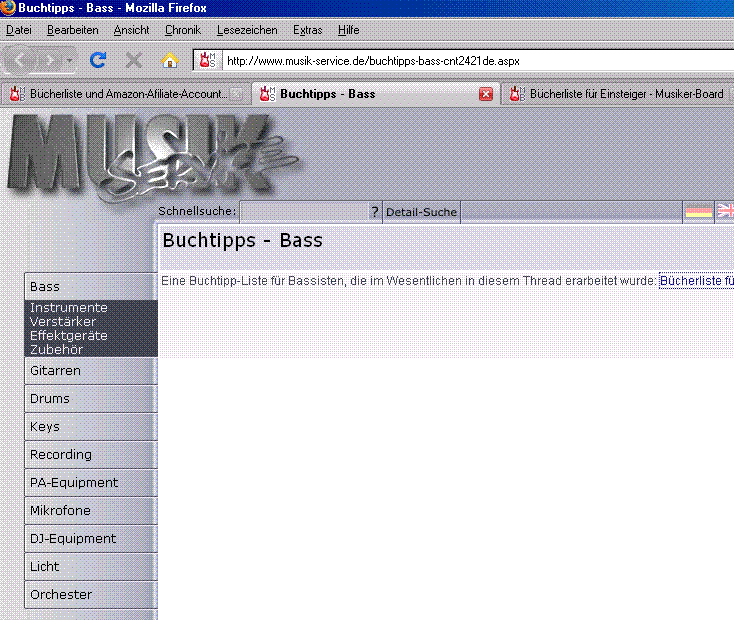Open the Extras menu

308,30
